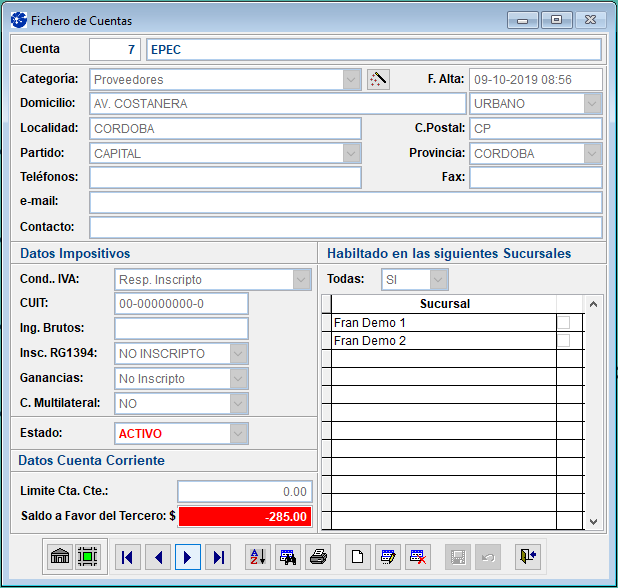The width and height of the screenshot is (618, 588).
Task: Go to the previous record
Action: coord(157,557)
